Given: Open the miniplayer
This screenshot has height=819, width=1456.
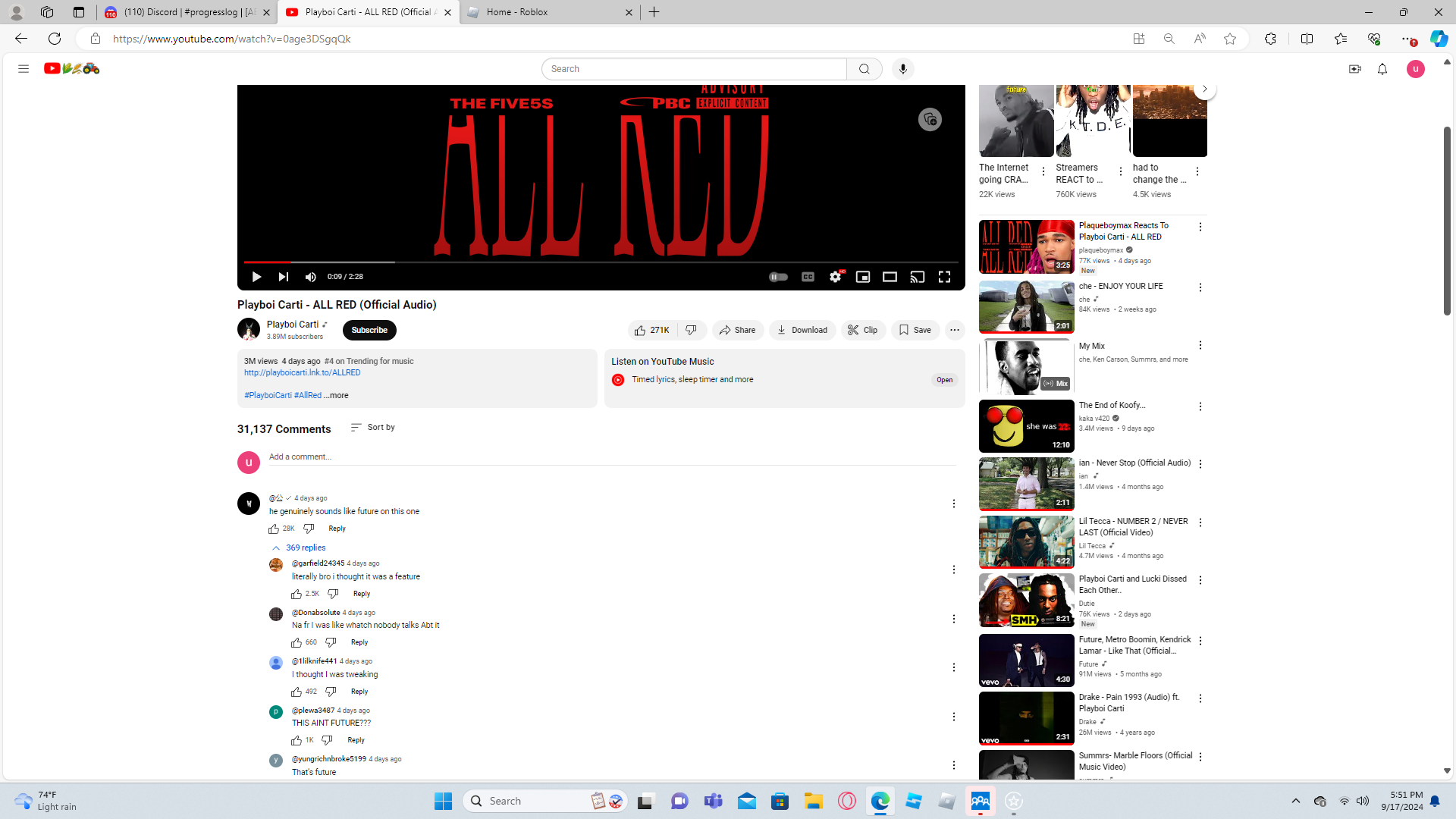Looking at the screenshot, I should [862, 277].
